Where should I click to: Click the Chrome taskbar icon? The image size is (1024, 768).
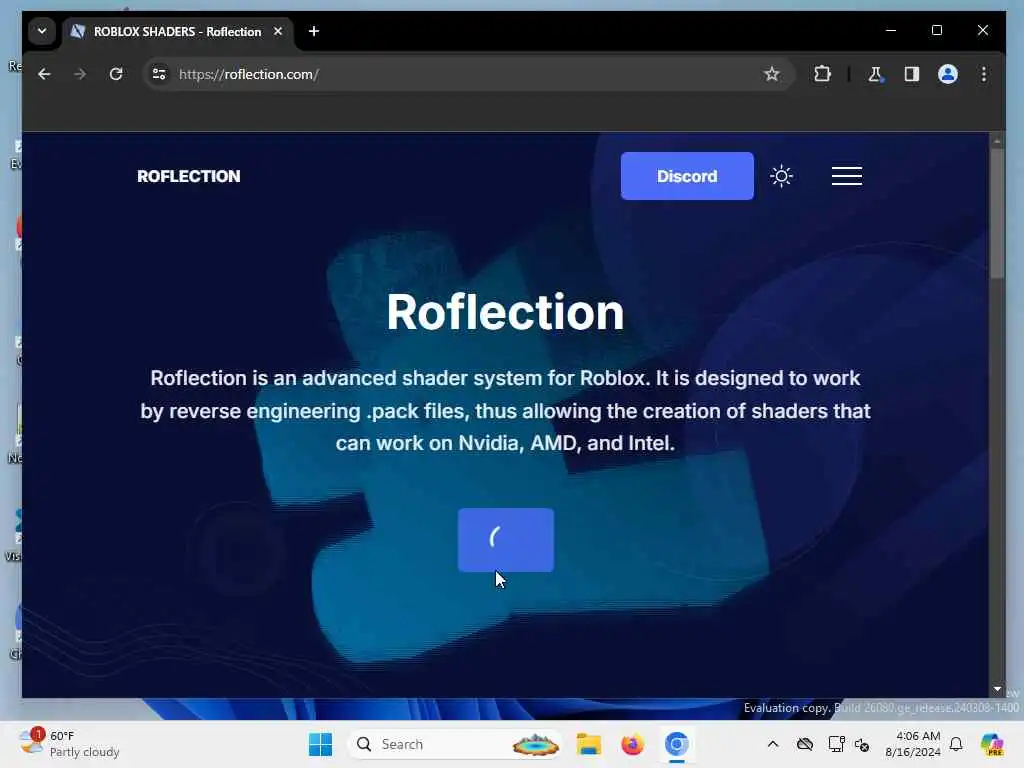pos(677,744)
